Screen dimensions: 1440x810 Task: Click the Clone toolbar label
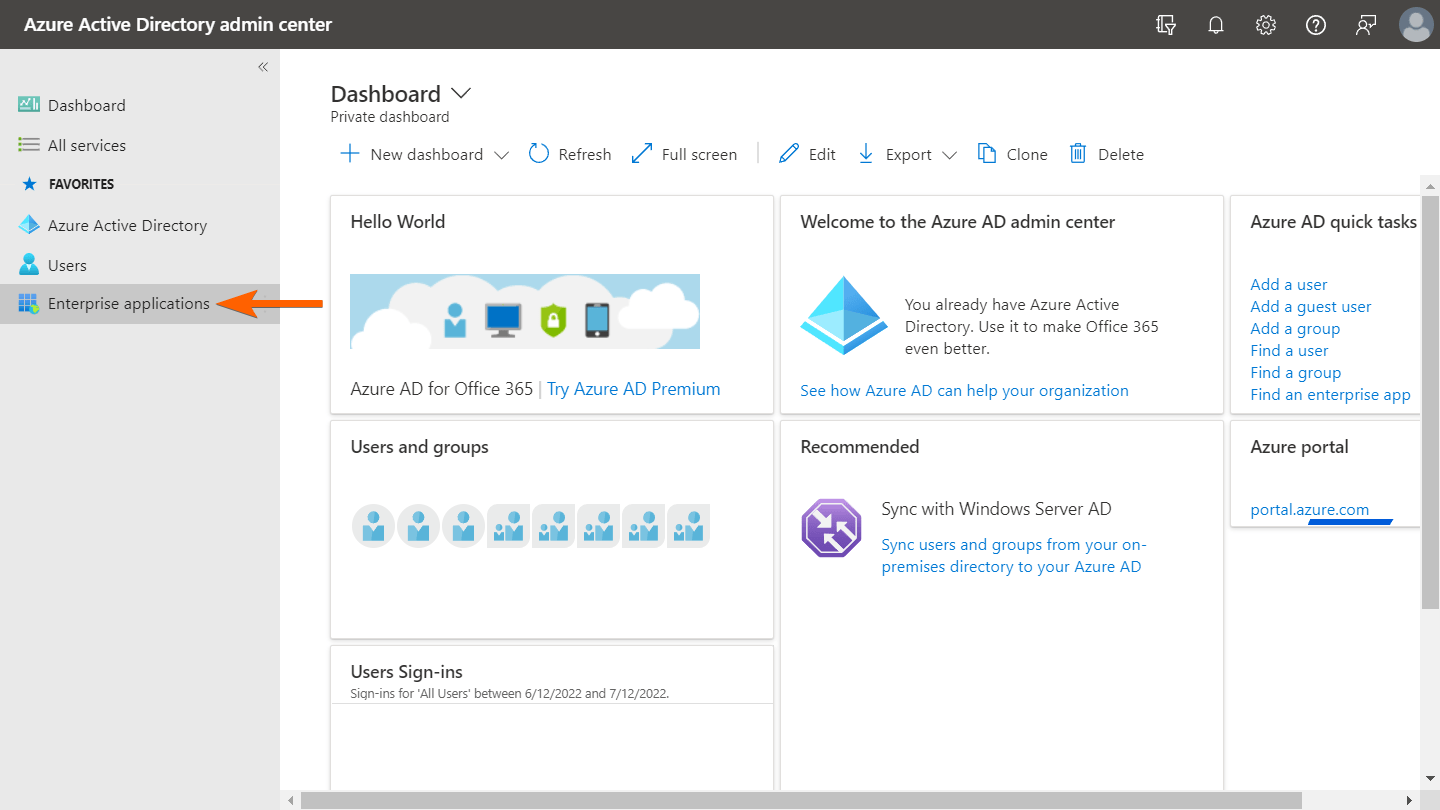1027,154
